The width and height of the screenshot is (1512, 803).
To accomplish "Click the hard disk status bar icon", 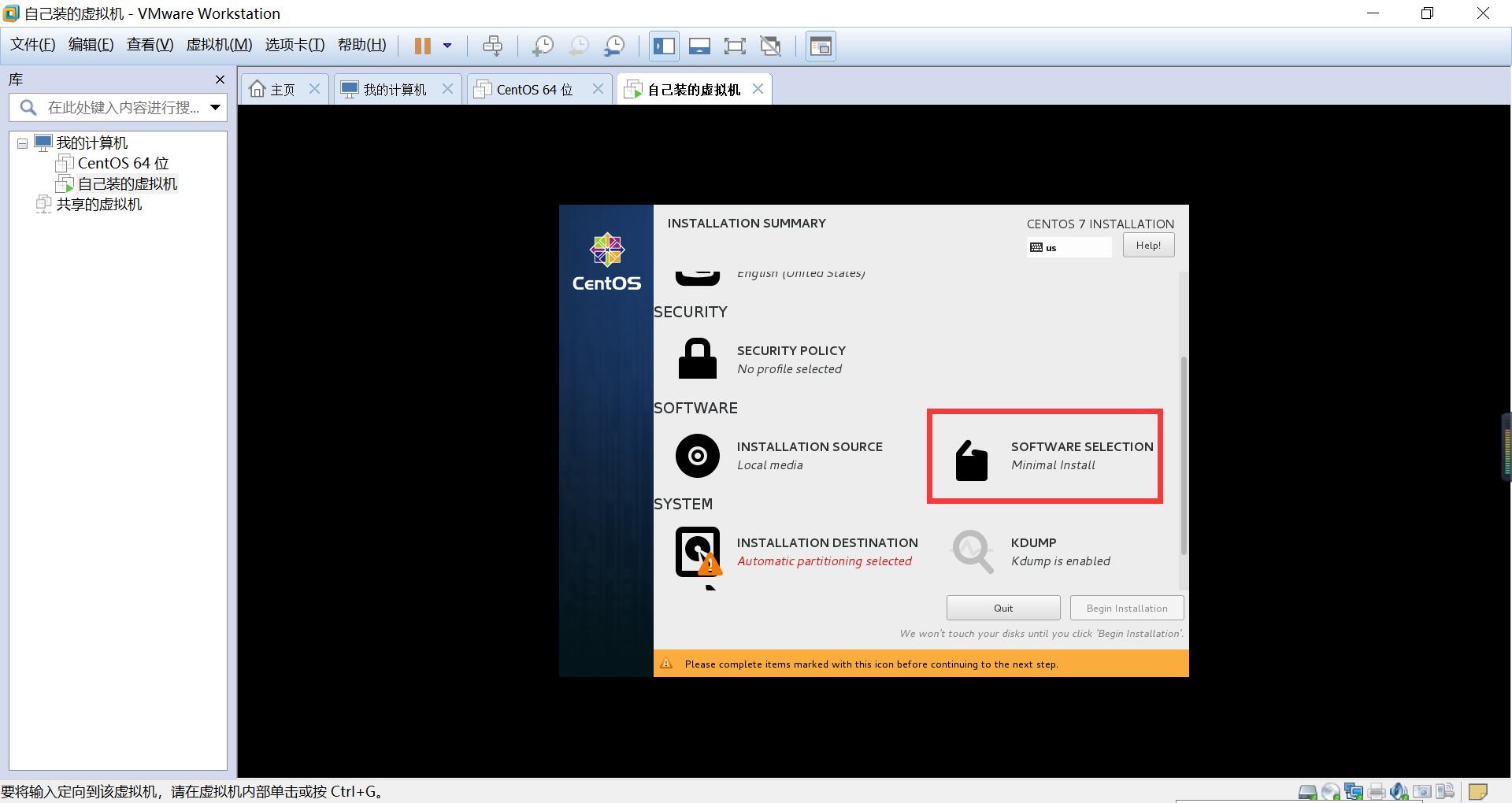I will coord(1307,792).
